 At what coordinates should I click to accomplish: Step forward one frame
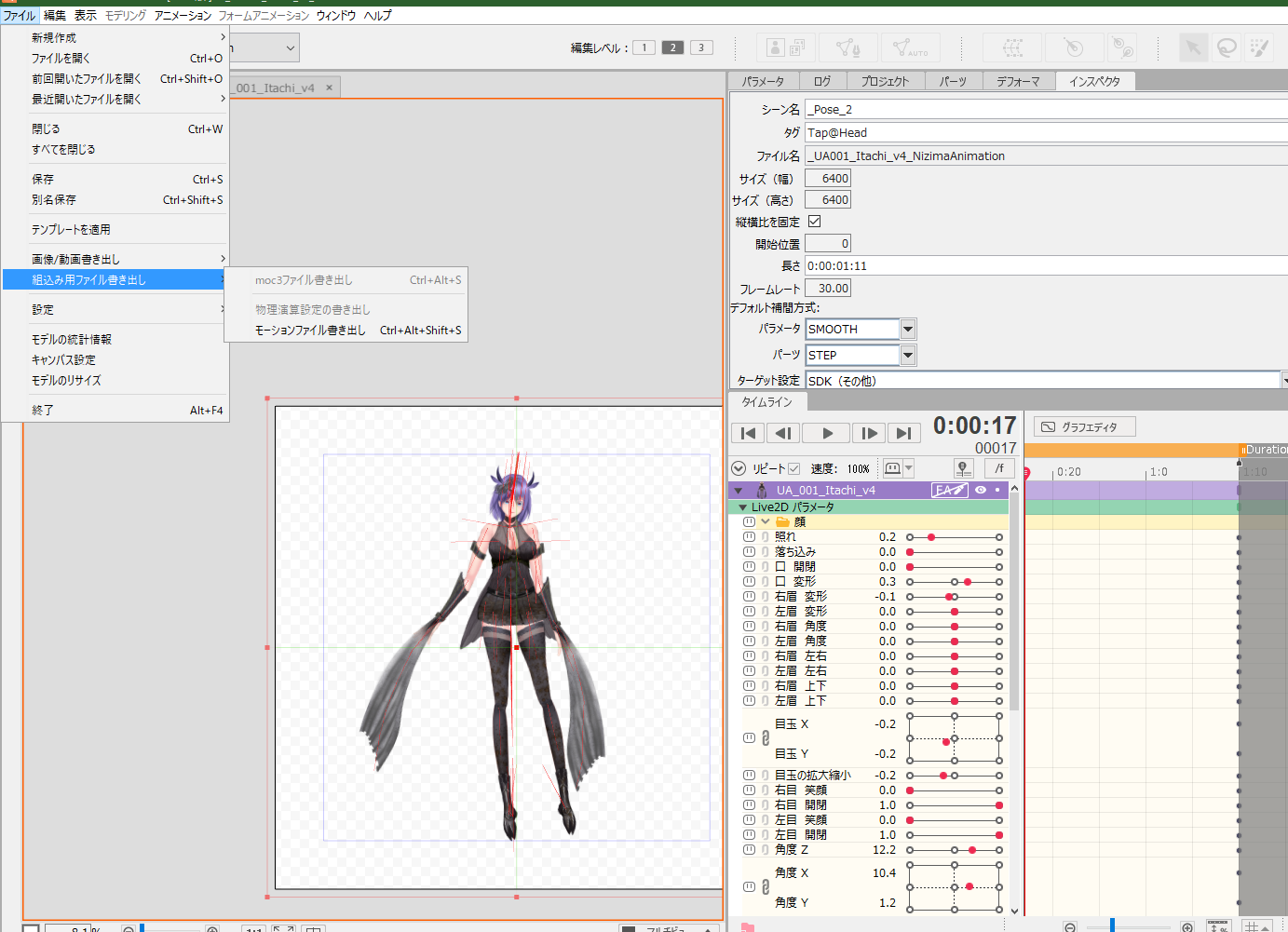(x=869, y=433)
